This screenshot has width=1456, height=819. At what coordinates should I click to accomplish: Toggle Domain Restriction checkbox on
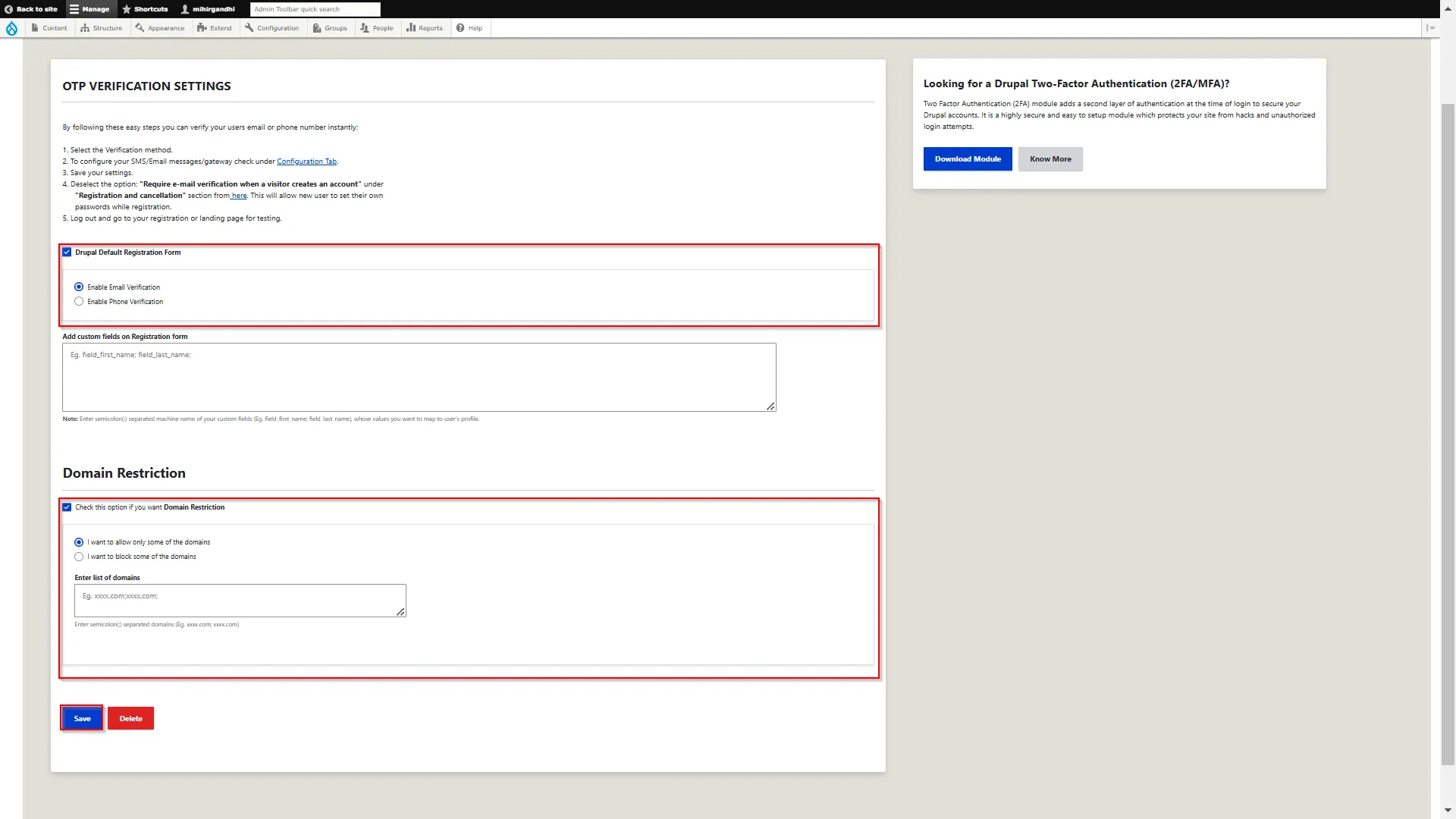click(67, 507)
